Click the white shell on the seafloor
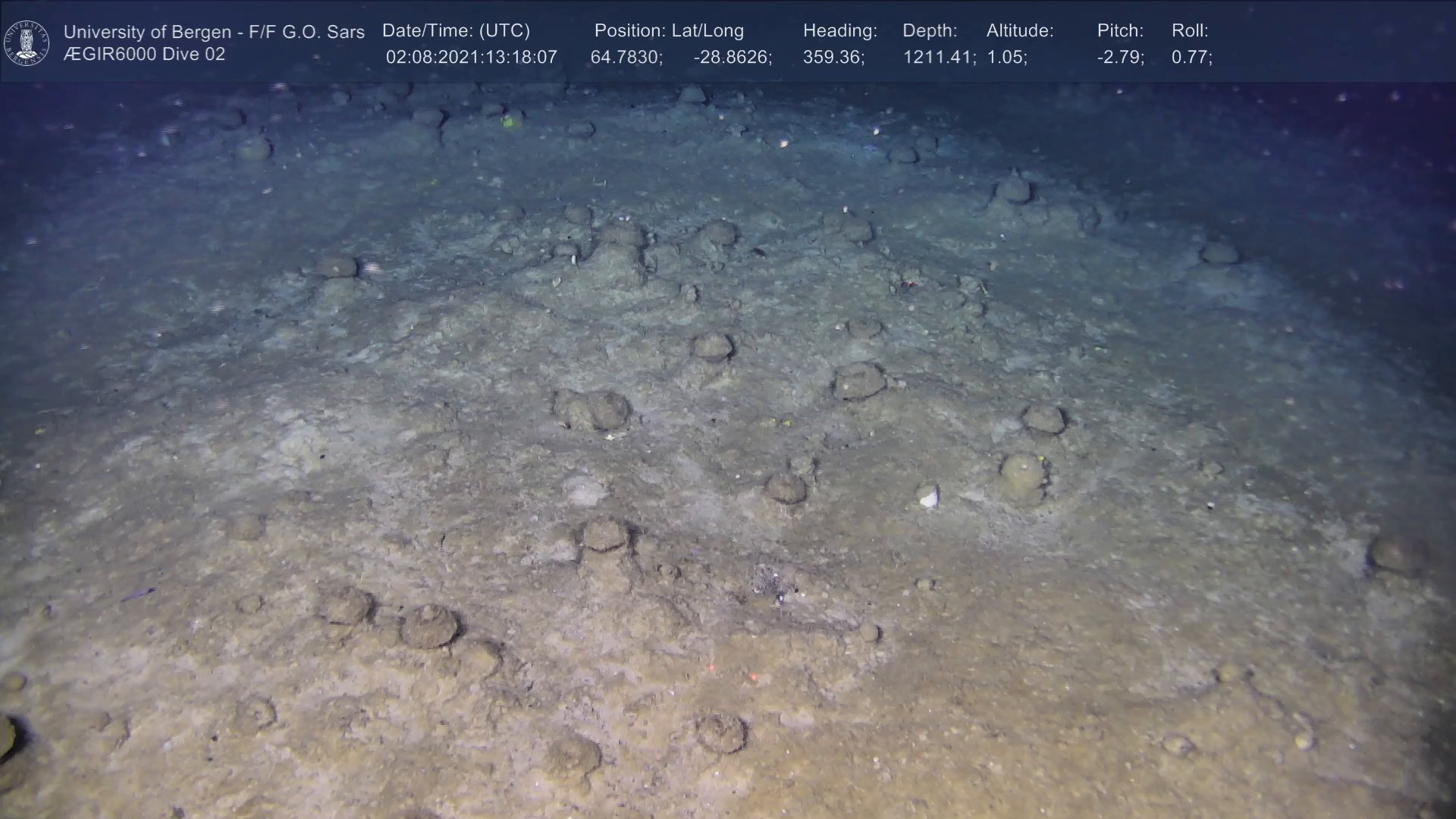Image resolution: width=1456 pixels, height=819 pixels. pyautogui.click(x=927, y=497)
